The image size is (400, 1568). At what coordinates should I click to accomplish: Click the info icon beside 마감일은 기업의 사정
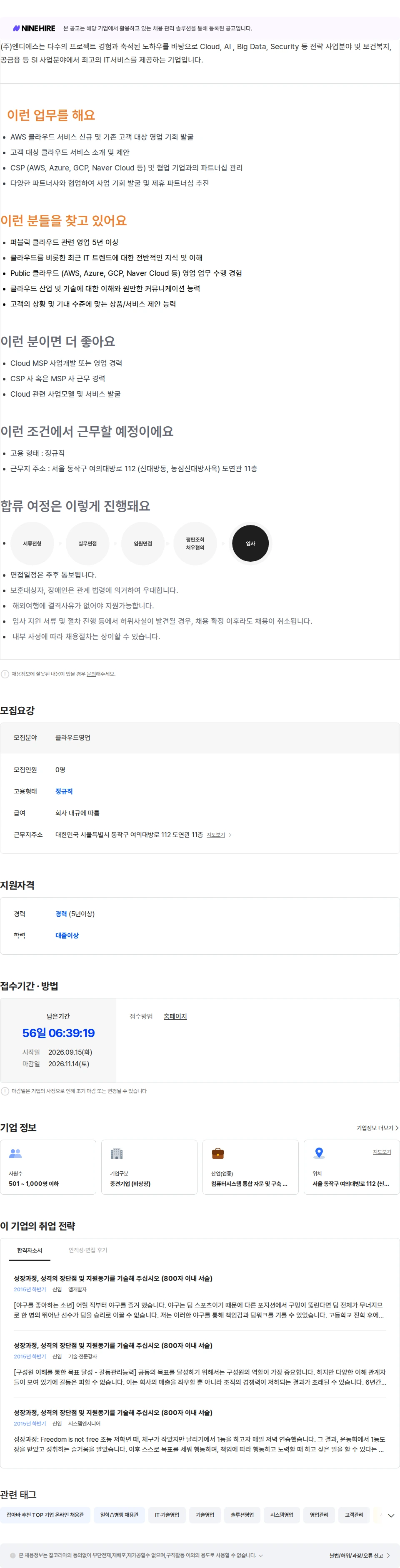coord(5,1091)
